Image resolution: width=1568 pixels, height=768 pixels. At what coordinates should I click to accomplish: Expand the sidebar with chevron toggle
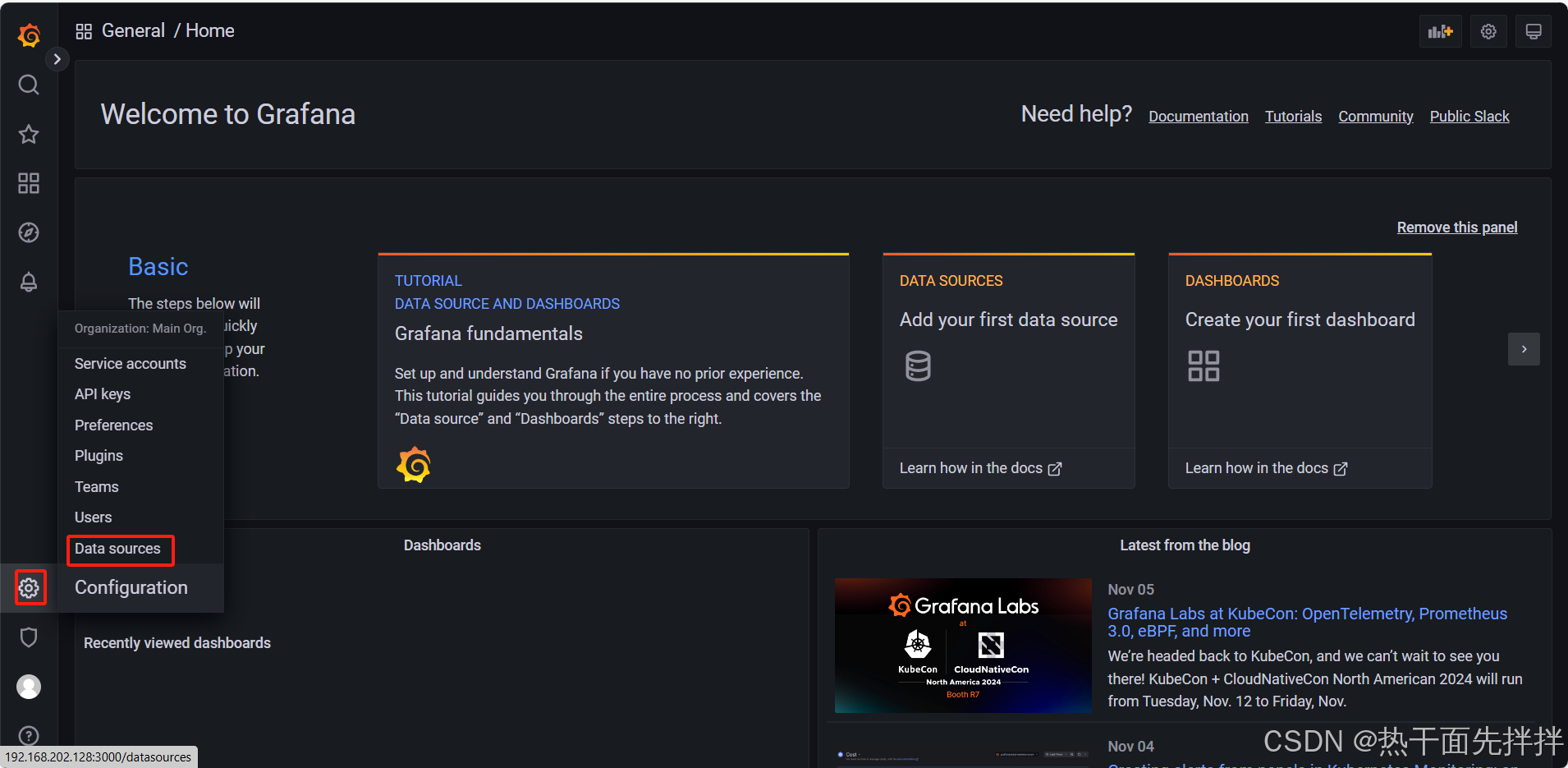click(57, 59)
